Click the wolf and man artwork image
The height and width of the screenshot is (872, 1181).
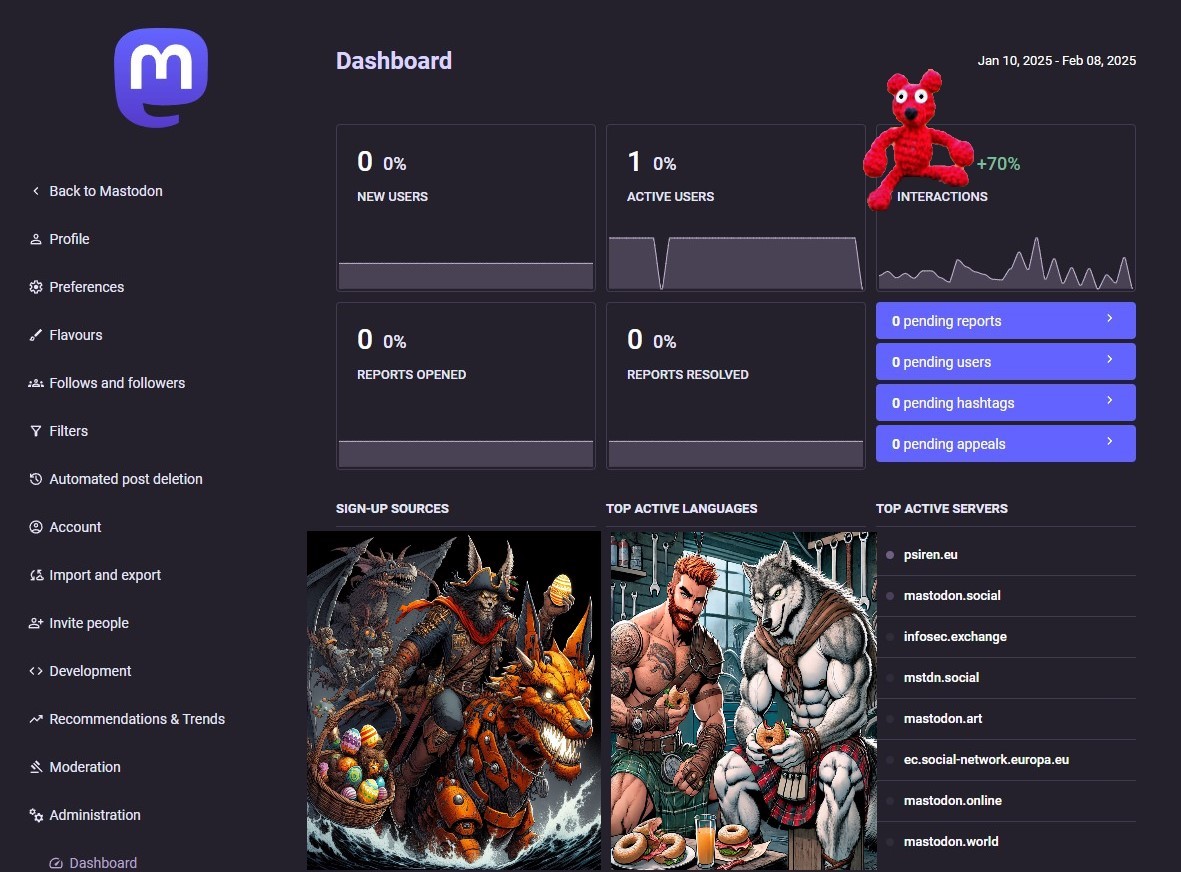tap(743, 701)
